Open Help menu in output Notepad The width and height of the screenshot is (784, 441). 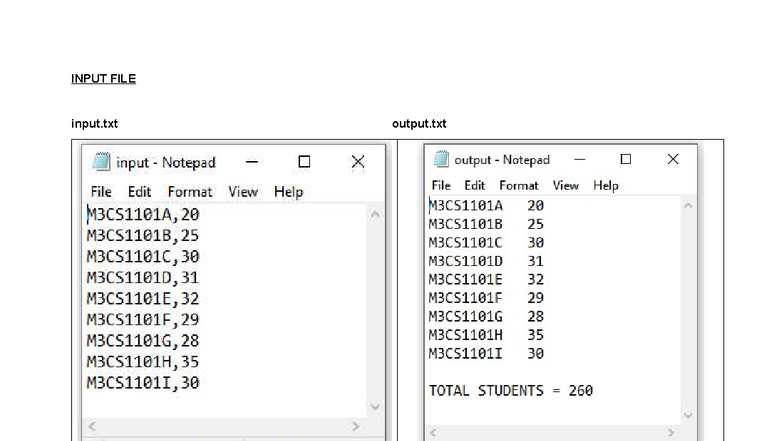pyautogui.click(x=605, y=186)
